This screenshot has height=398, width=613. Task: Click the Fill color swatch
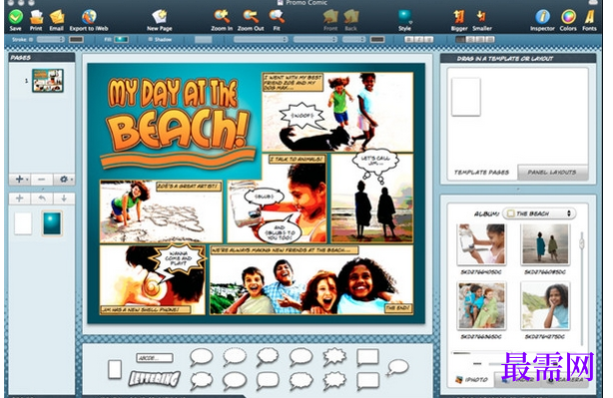pyautogui.click(x=122, y=39)
